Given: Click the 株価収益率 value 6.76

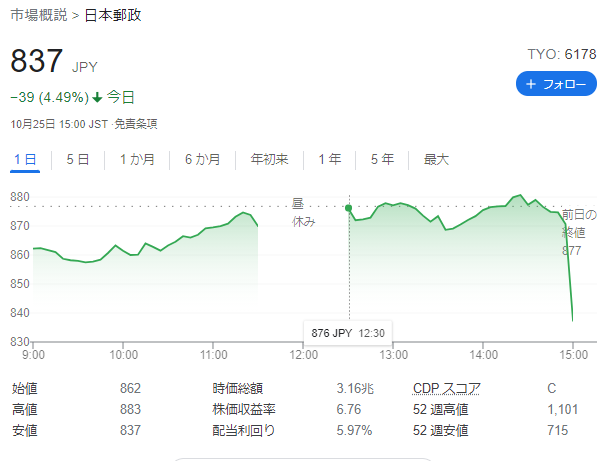Looking at the screenshot, I should coord(349,409).
